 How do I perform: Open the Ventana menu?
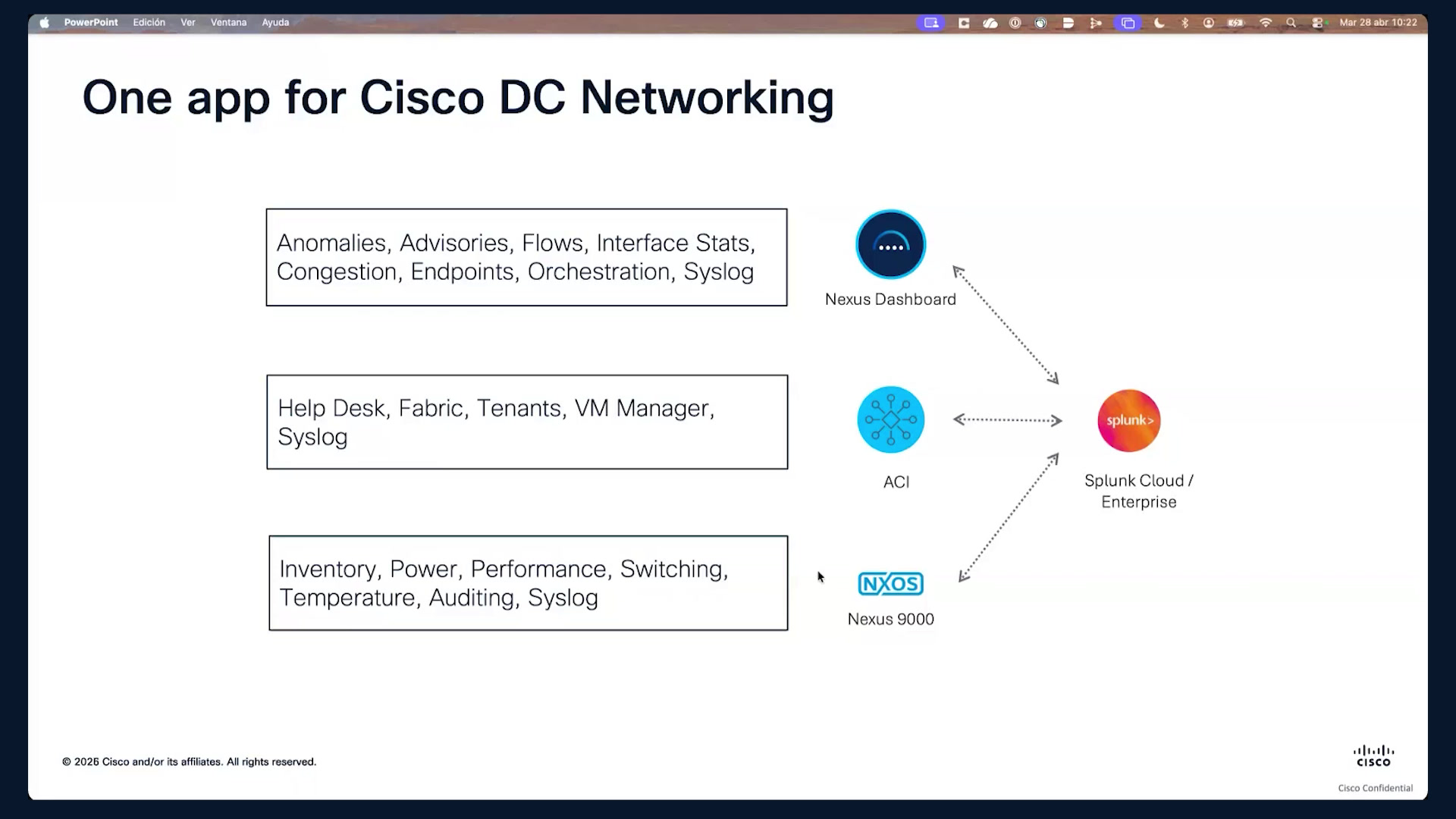[x=228, y=23]
